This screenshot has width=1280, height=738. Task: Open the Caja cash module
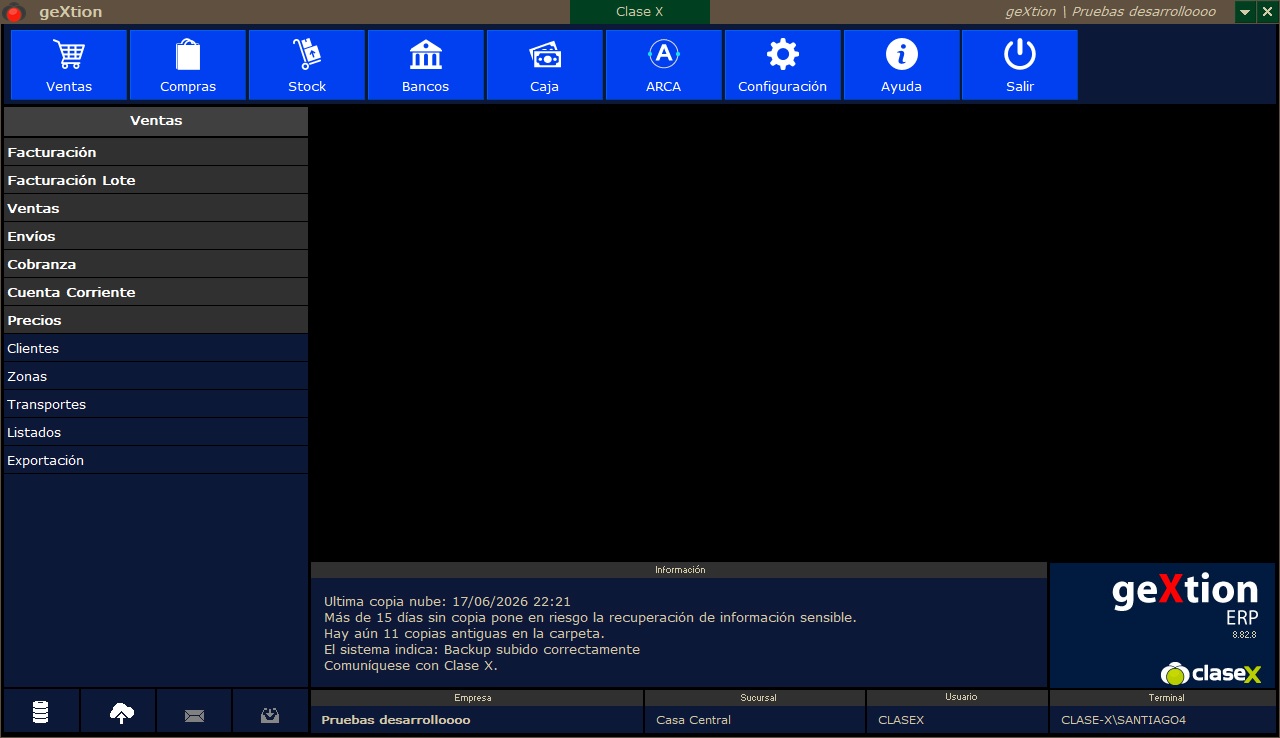[x=545, y=65]
